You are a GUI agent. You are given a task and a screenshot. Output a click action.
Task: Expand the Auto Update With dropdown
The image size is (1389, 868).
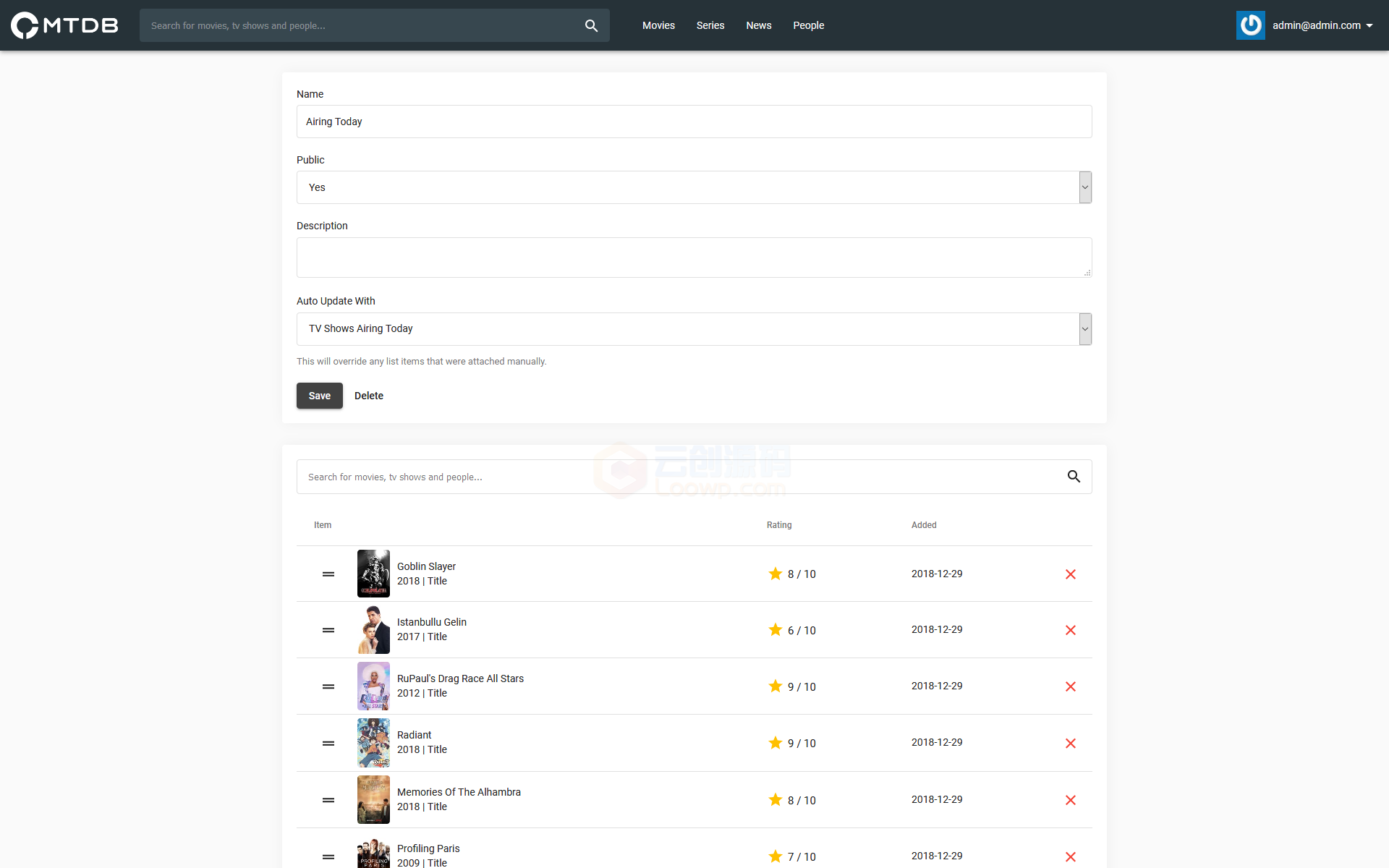point(694,329)
